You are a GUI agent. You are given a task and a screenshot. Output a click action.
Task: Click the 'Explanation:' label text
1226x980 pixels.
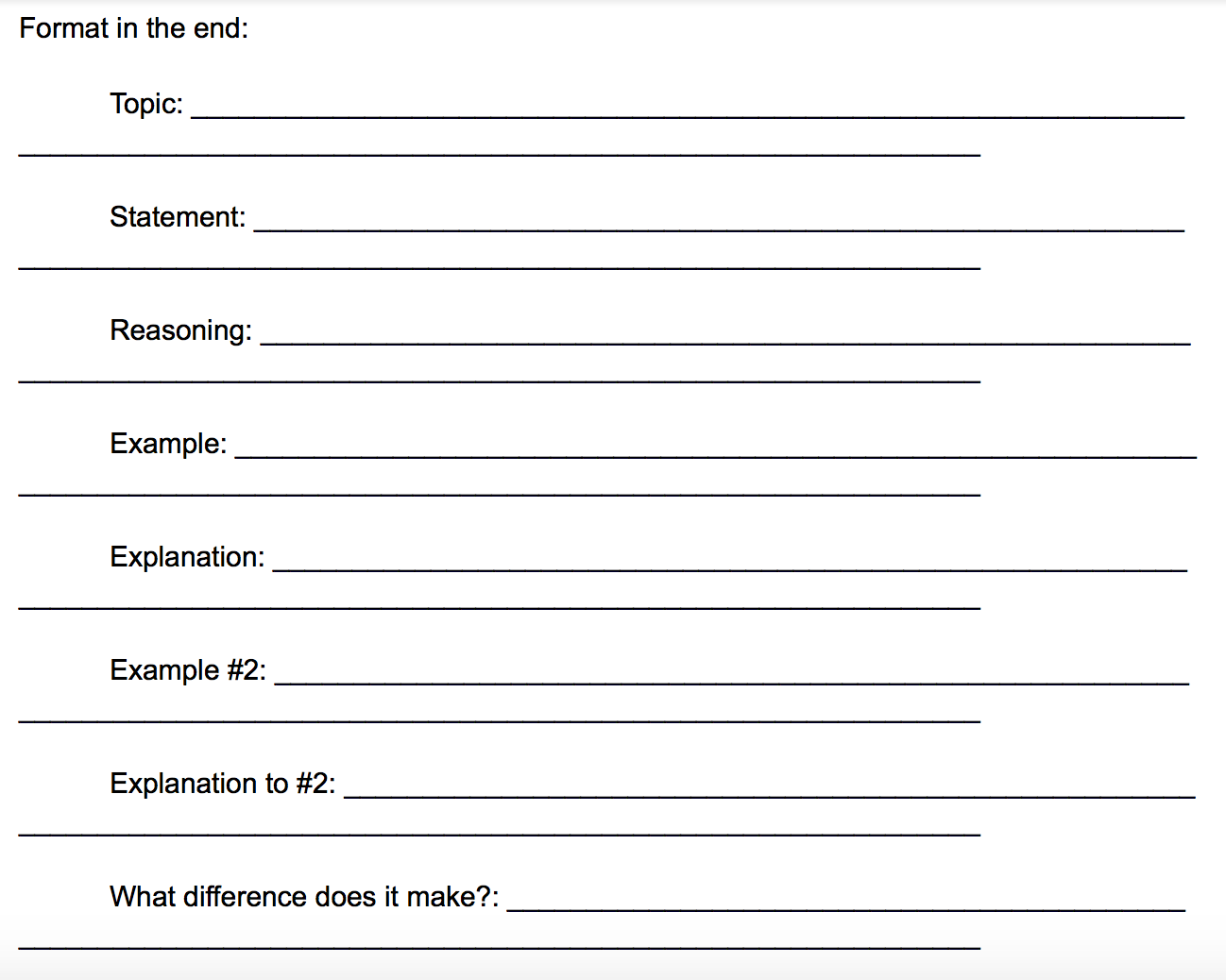(x=187, y=557)
